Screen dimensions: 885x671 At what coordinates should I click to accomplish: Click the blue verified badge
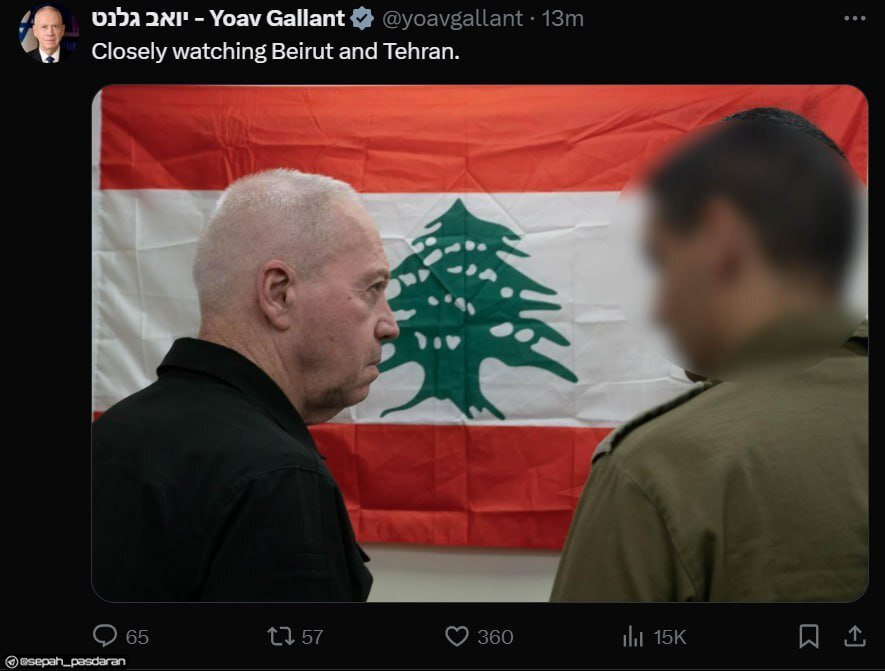pos(362,19)
